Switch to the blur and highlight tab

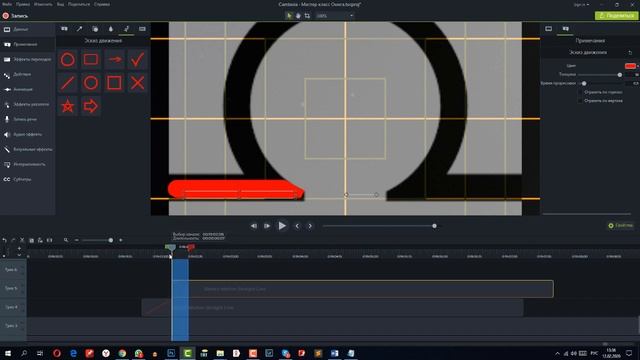111,29
